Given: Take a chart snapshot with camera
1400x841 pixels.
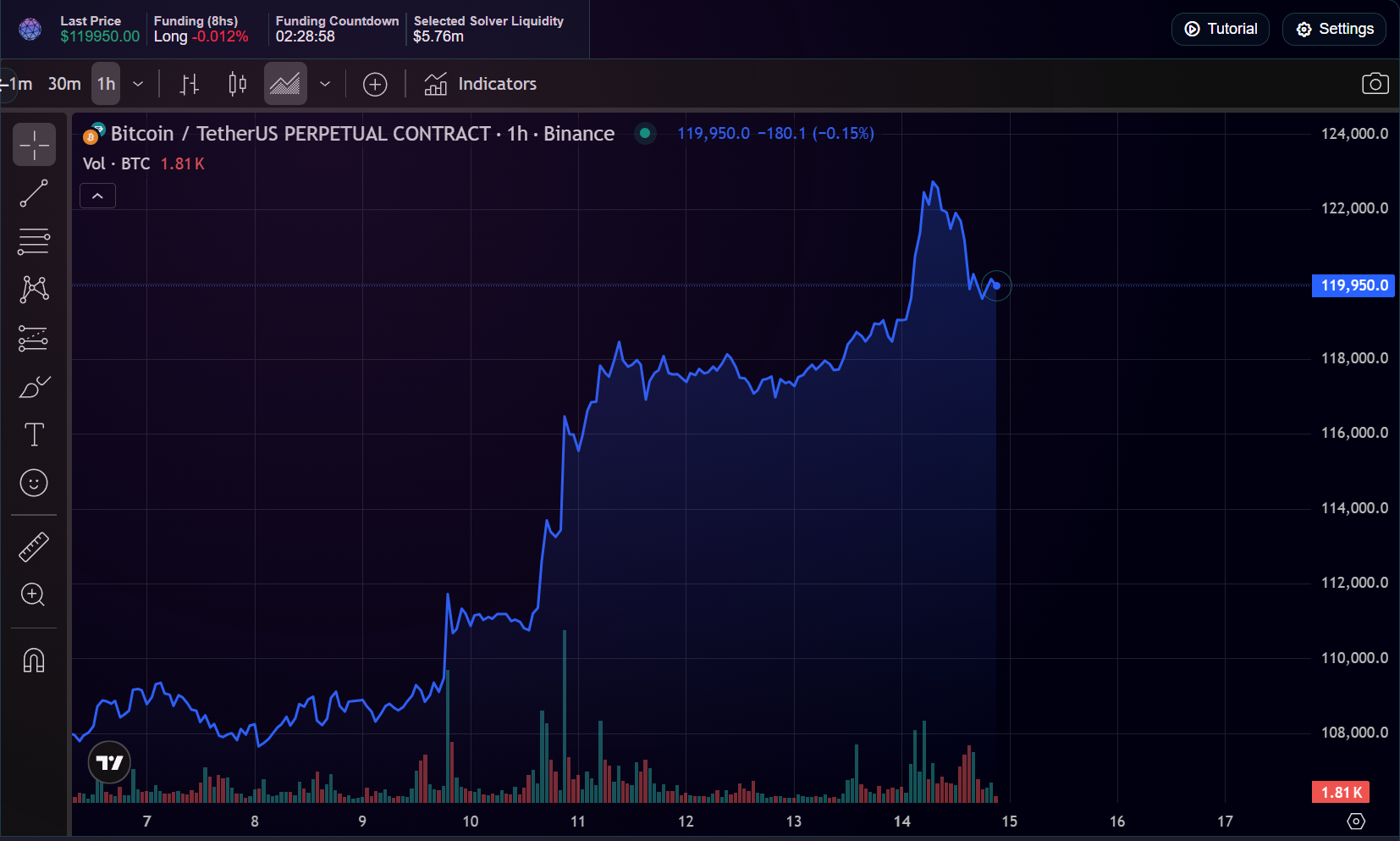Looking at the screenshot, I should point(1375,84).
